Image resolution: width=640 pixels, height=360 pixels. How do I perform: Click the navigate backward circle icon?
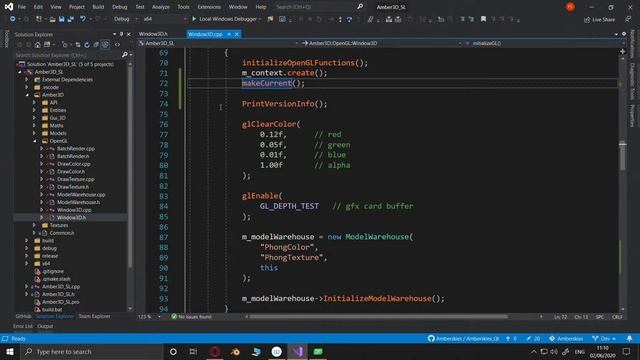click(x=13, y=19)
